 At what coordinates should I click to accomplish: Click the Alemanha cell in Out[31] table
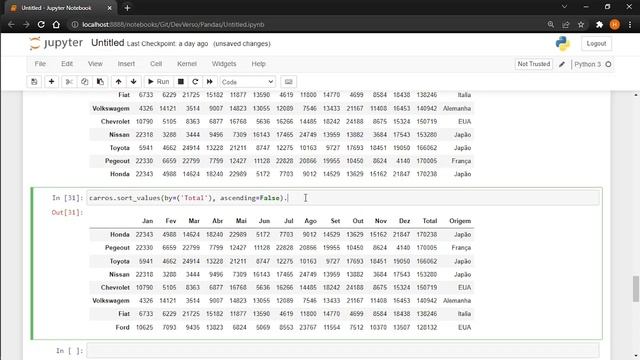tap(457, 301)
